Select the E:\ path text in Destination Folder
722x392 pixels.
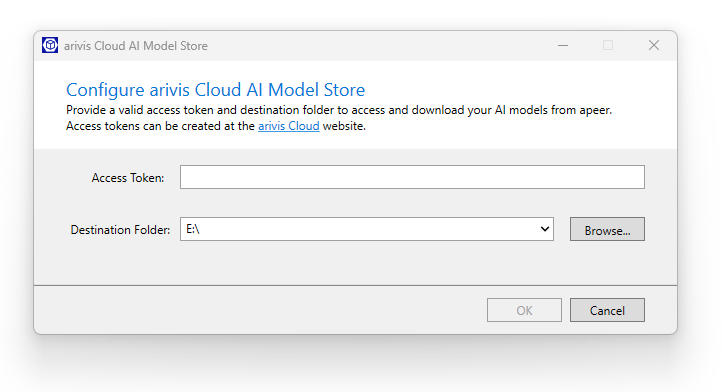coord(192,229)
